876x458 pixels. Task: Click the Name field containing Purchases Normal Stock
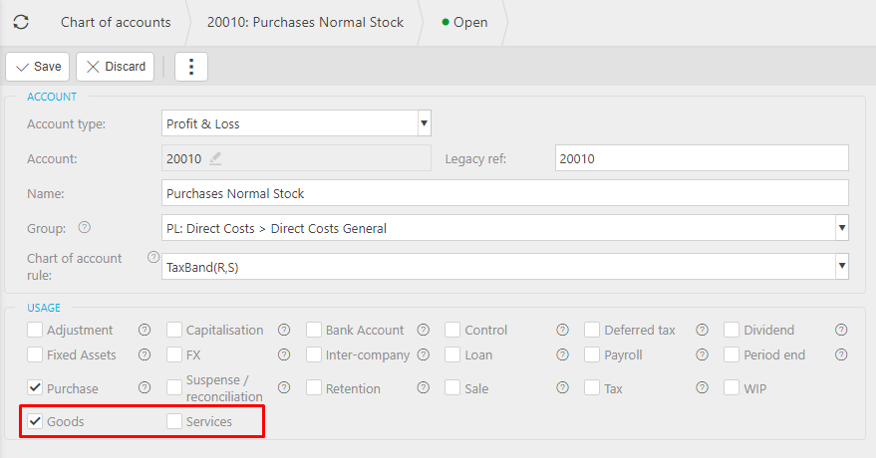click(504, 193)
